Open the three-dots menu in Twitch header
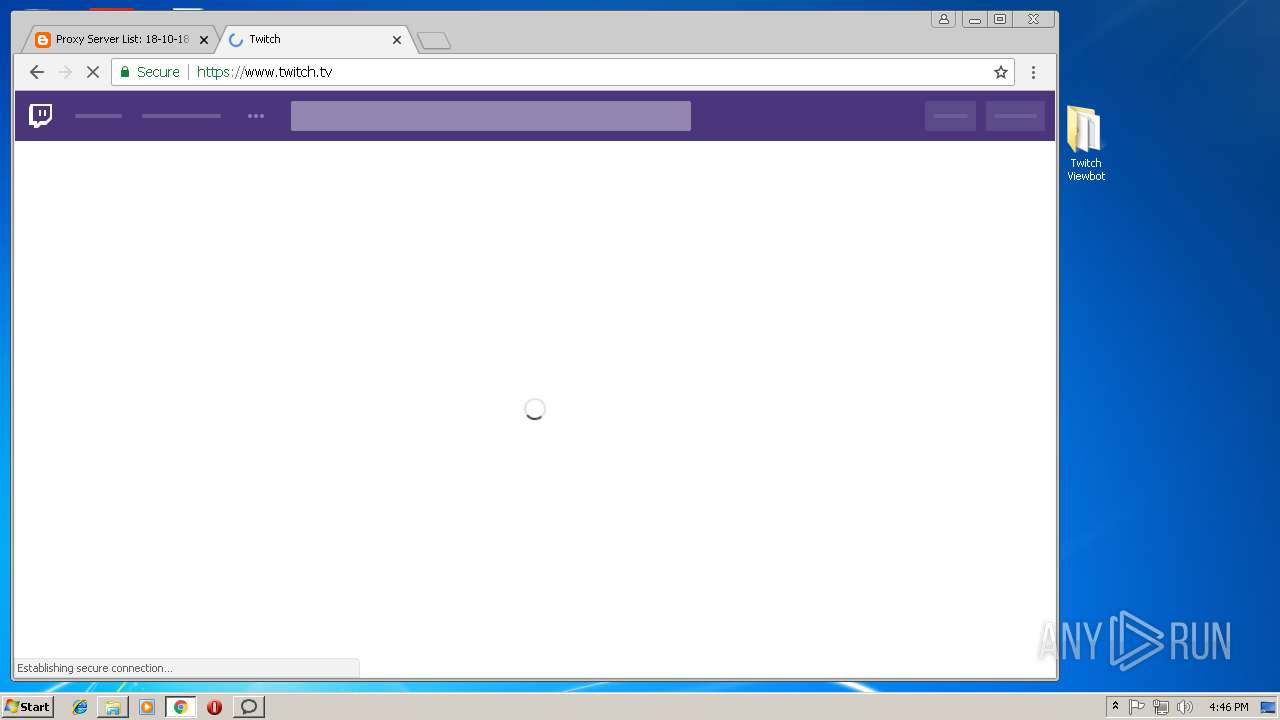Viewport: 1280px width, 720px height. pos(256,116)
